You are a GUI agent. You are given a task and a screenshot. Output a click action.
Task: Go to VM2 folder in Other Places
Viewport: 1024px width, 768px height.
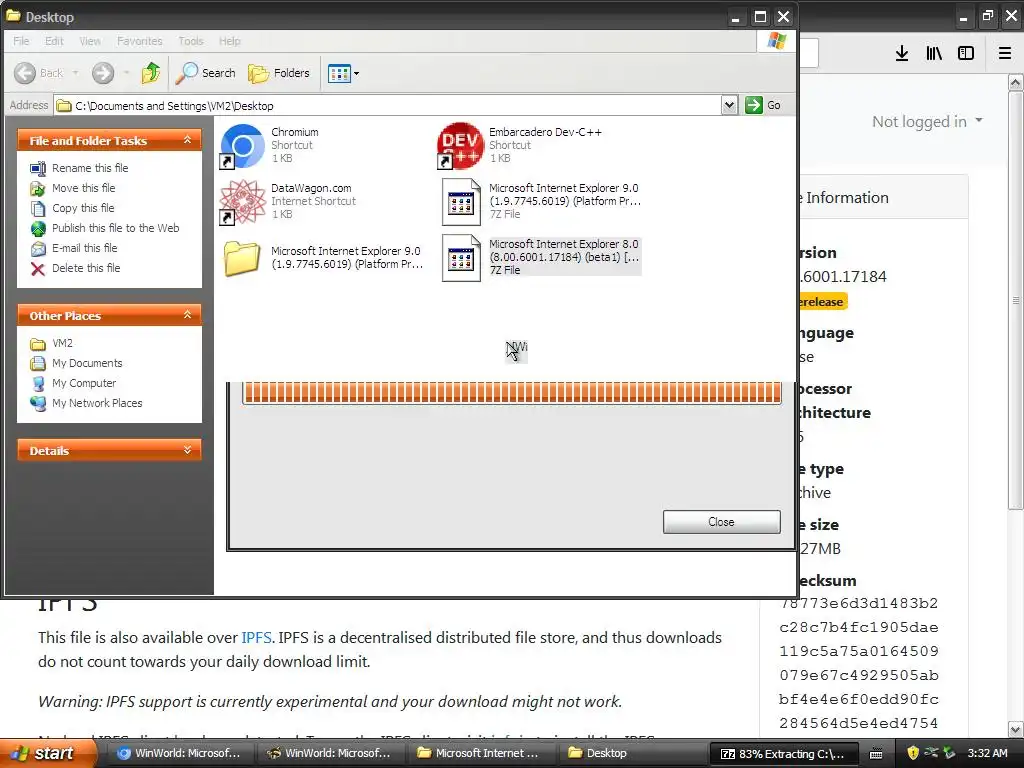pyautogui.click(x=62, y=343)
